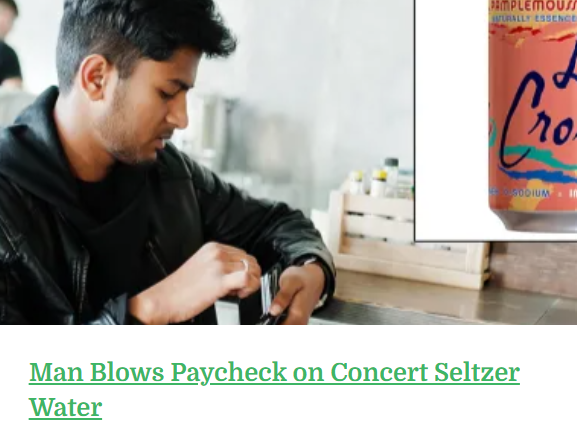Screen dimensions: 577x425
Task: Click the 'Seltzer' word in the headline
Action: click(x=477, y=372)
